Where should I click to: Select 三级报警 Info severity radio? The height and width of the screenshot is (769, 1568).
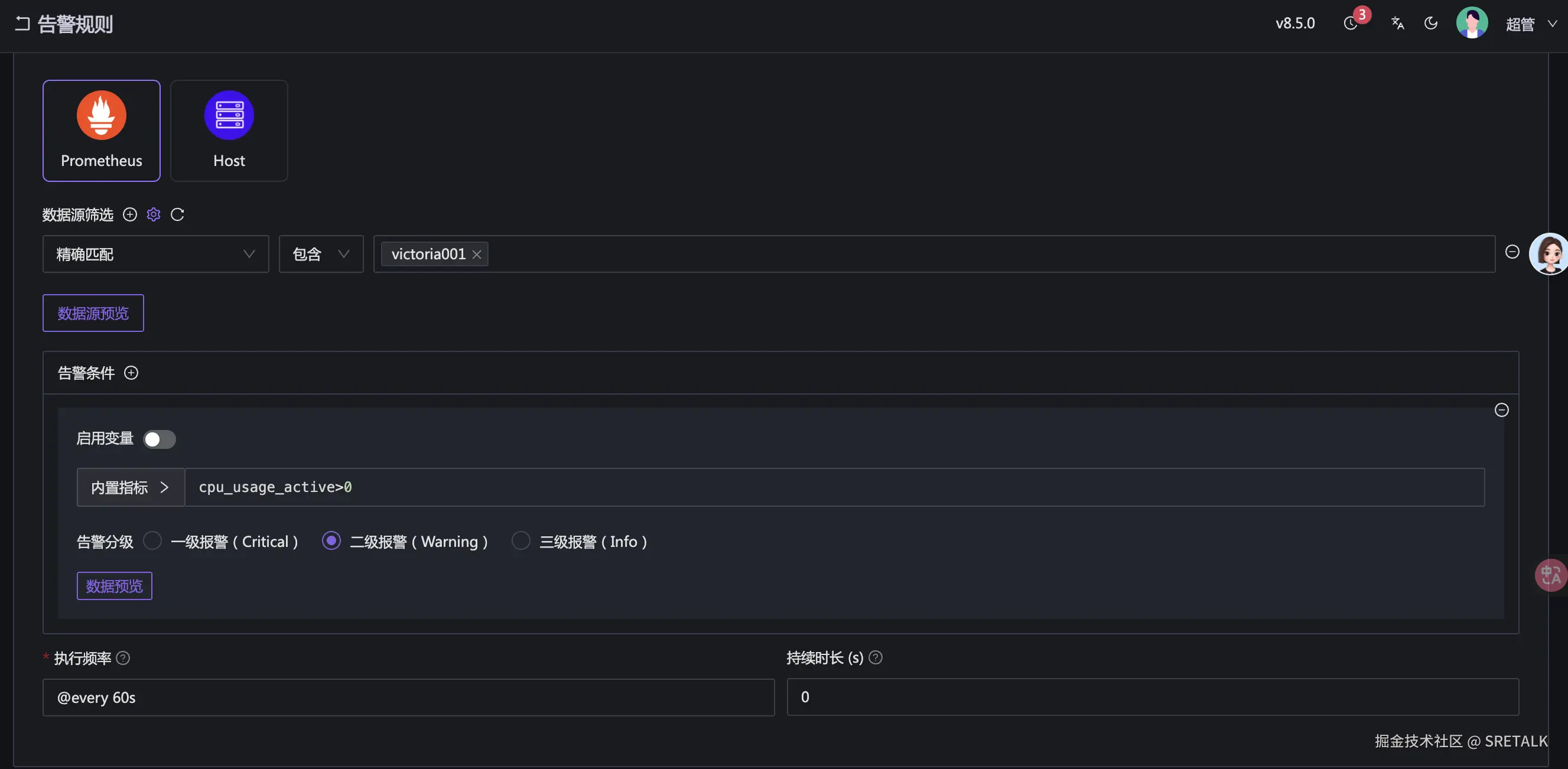(x=521, y=541)
